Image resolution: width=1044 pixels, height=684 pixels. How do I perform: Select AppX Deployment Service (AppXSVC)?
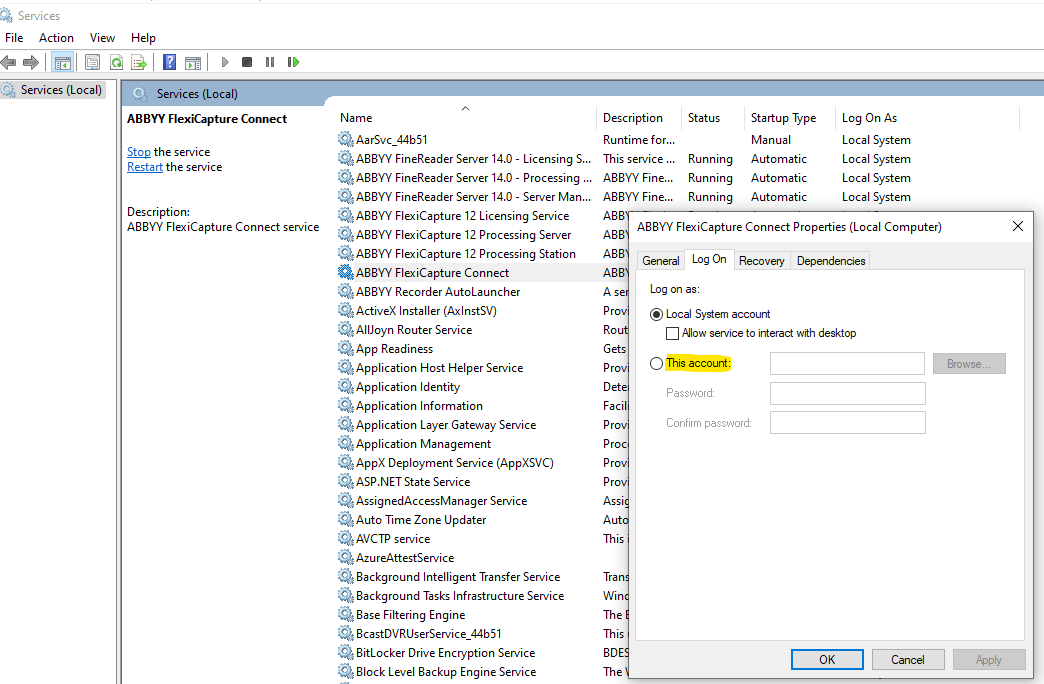click(455, 462)
